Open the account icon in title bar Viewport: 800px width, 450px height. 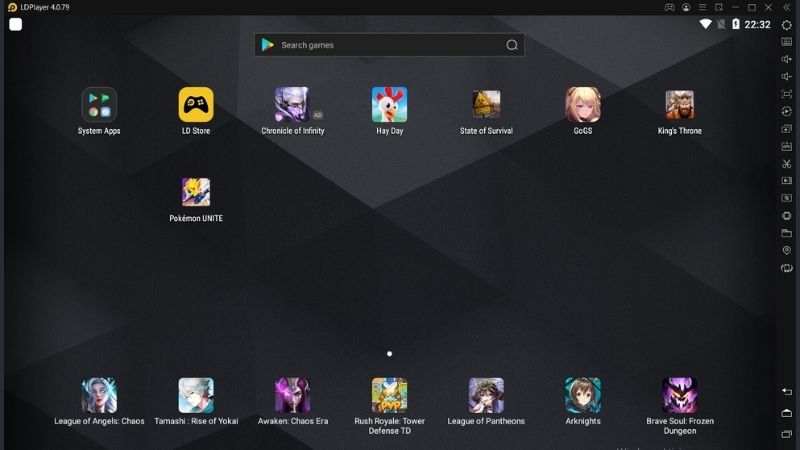(x=686, y=7)
